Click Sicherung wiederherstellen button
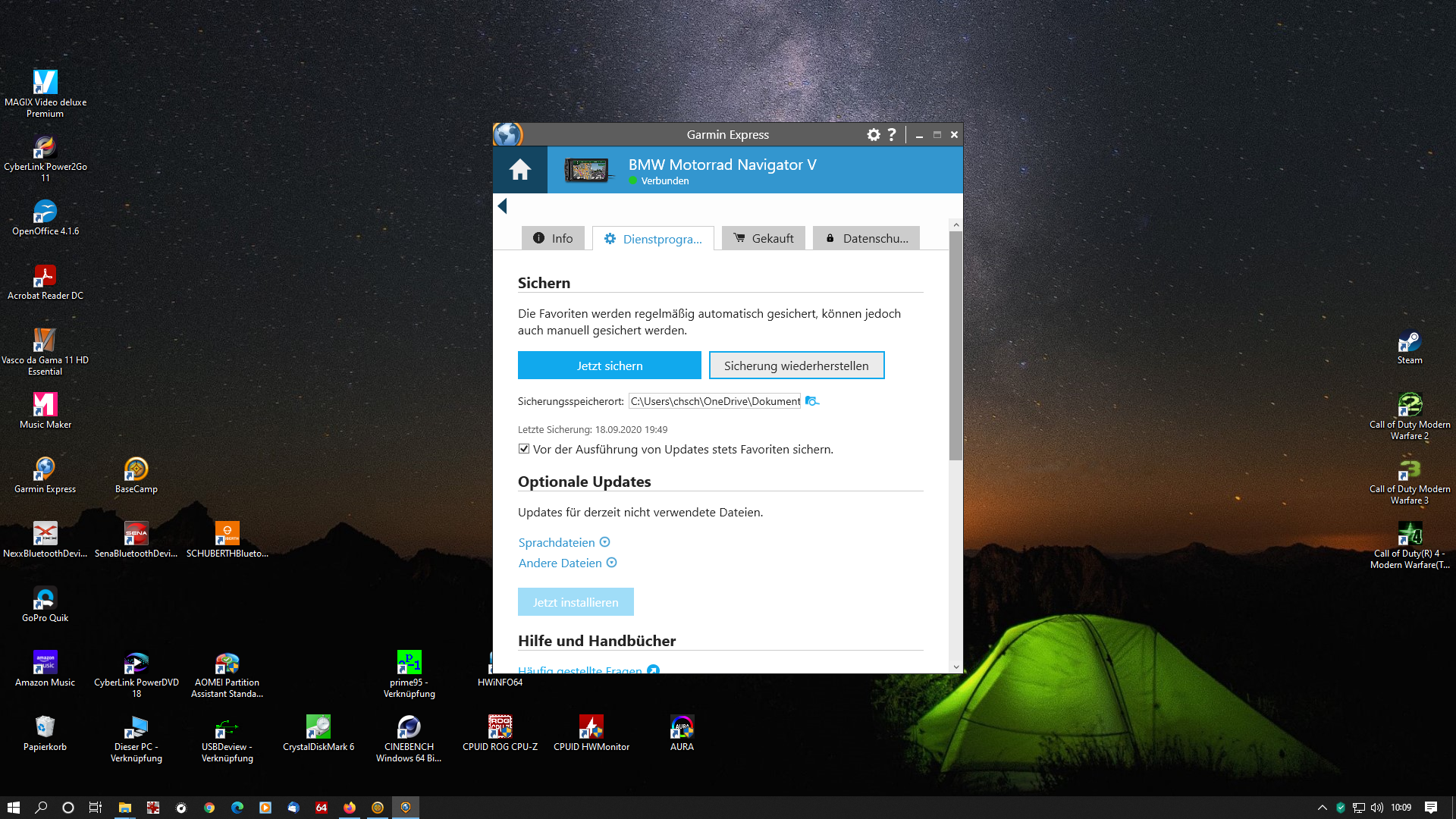 [796, 366]
